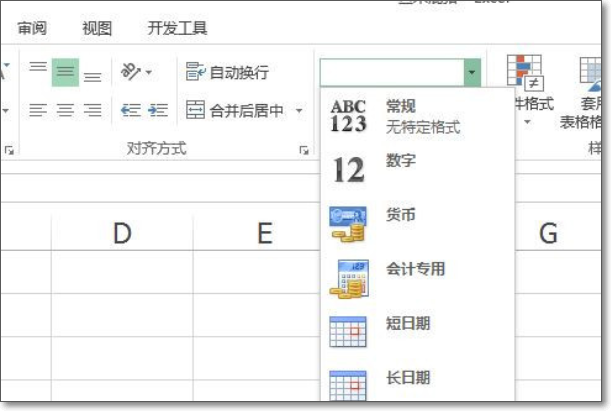611x411 pixels.
Task: Align text to the left
Action: 38,110
